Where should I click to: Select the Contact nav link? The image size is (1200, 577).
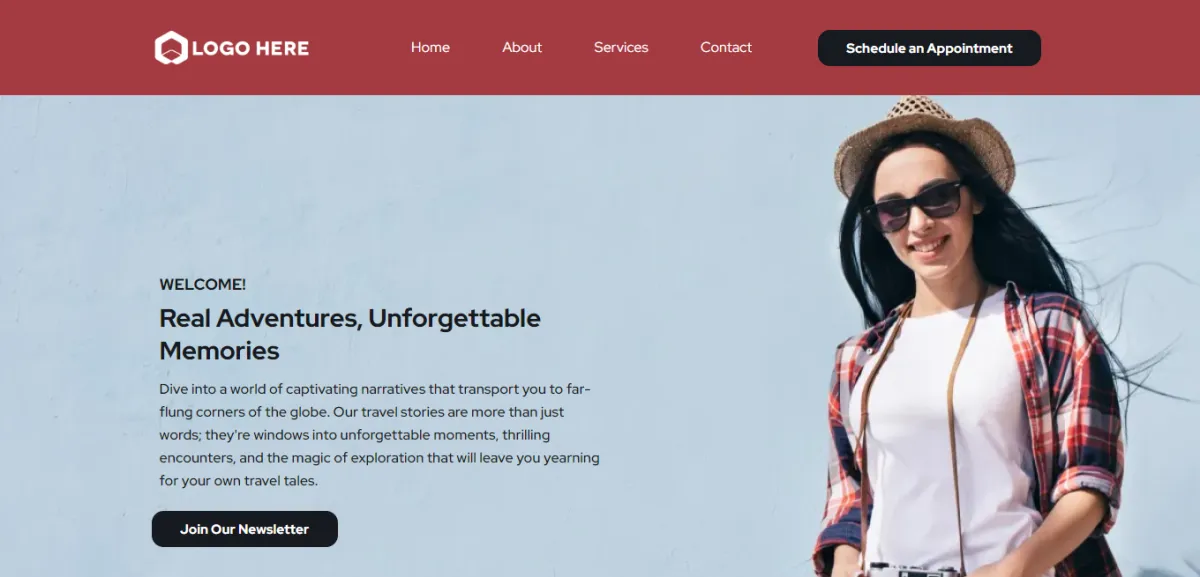[x=726, y=47]
